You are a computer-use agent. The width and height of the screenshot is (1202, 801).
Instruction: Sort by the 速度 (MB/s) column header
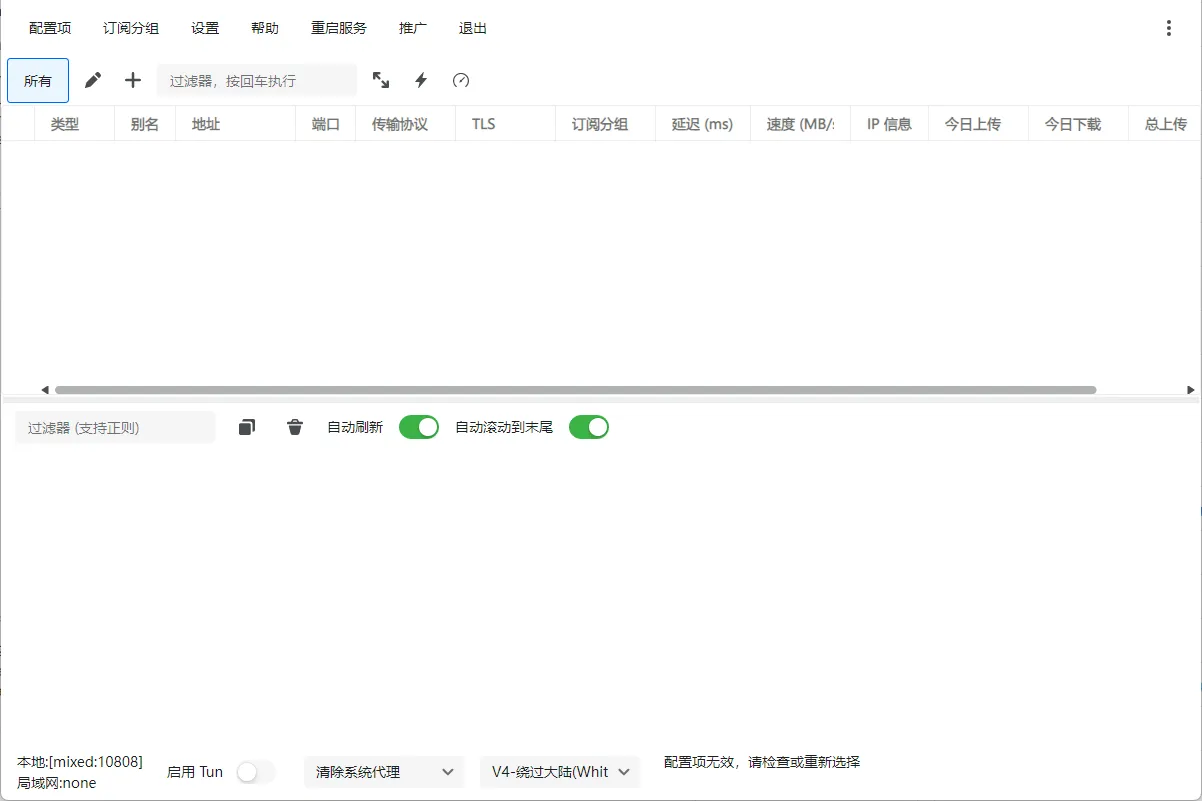800,124
